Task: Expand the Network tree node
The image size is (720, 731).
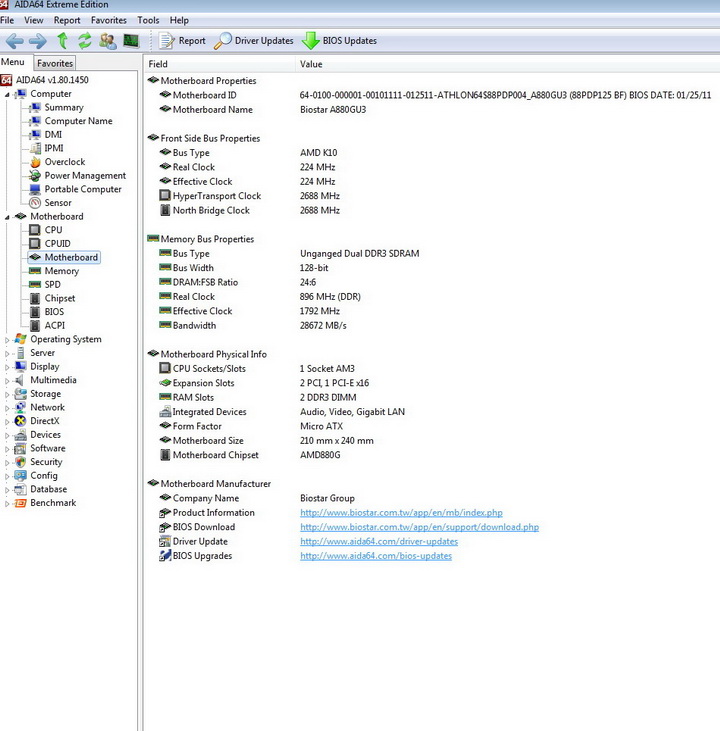Action: pos(7,408)
